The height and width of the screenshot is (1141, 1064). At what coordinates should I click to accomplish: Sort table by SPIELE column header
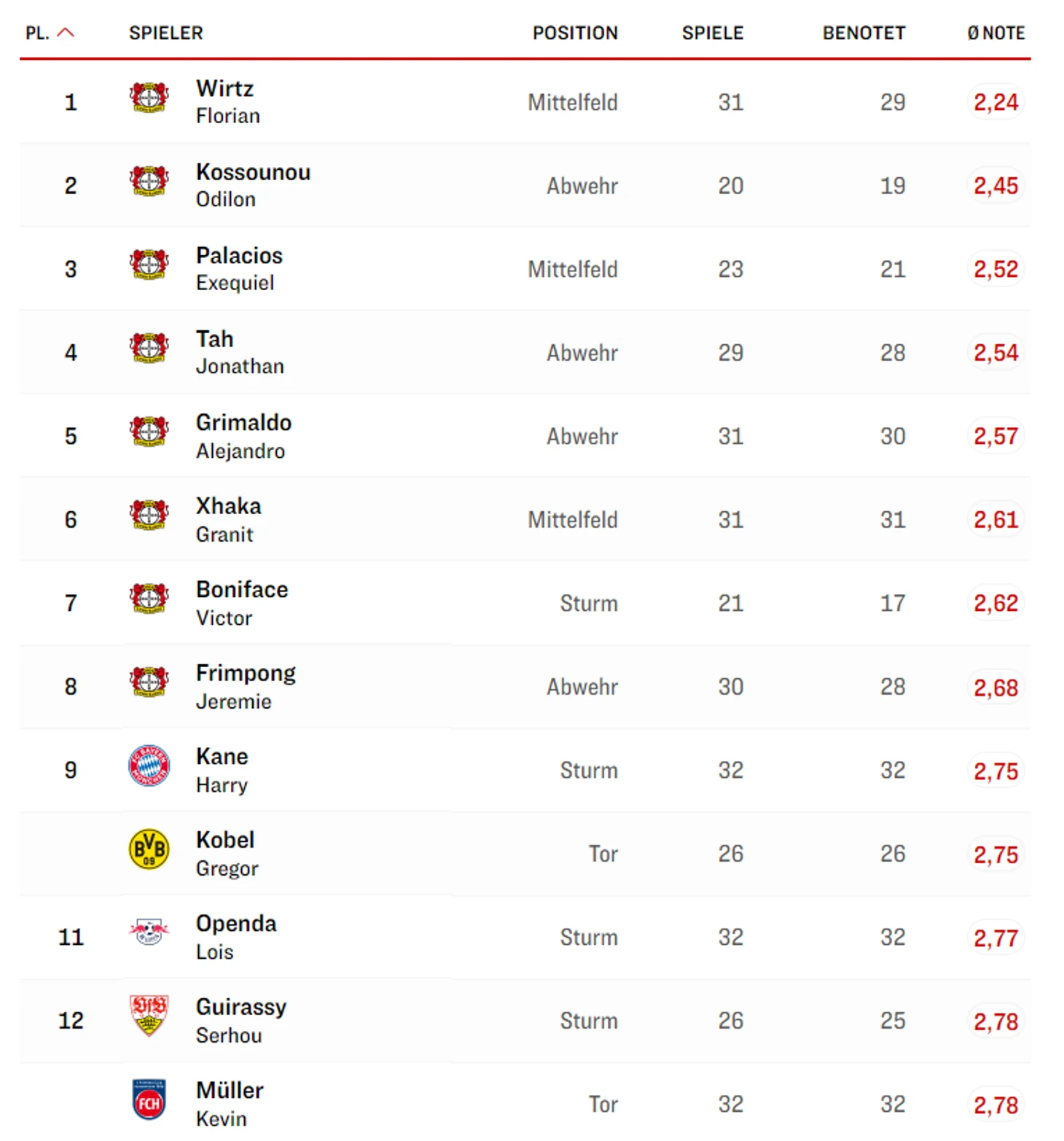point(713,33)
